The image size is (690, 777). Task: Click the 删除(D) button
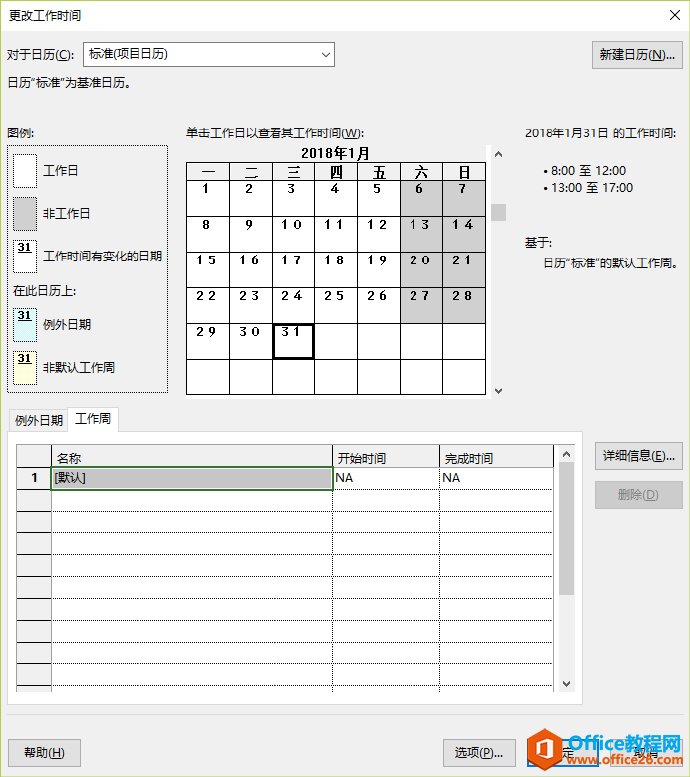[x=638, y=495]
